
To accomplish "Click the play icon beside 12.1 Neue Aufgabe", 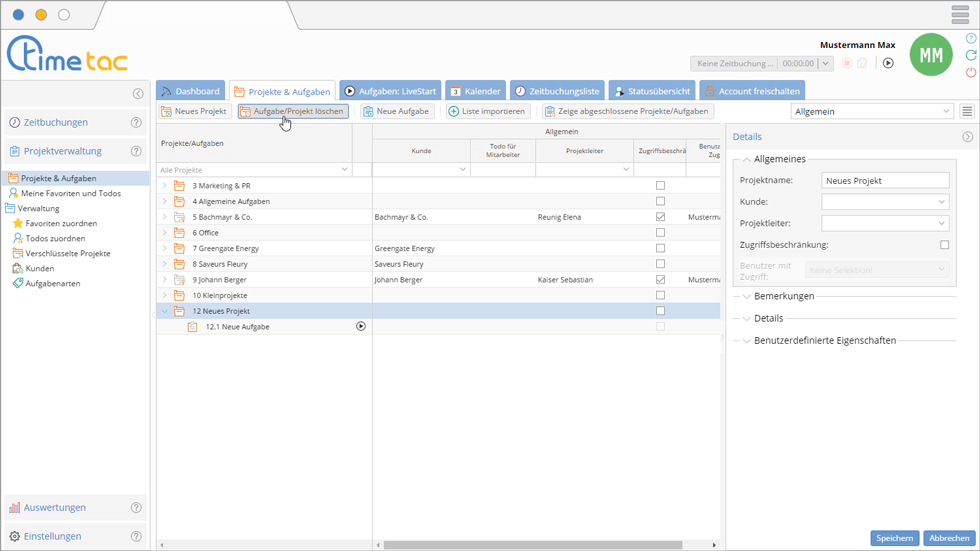I will coord(361,327).
